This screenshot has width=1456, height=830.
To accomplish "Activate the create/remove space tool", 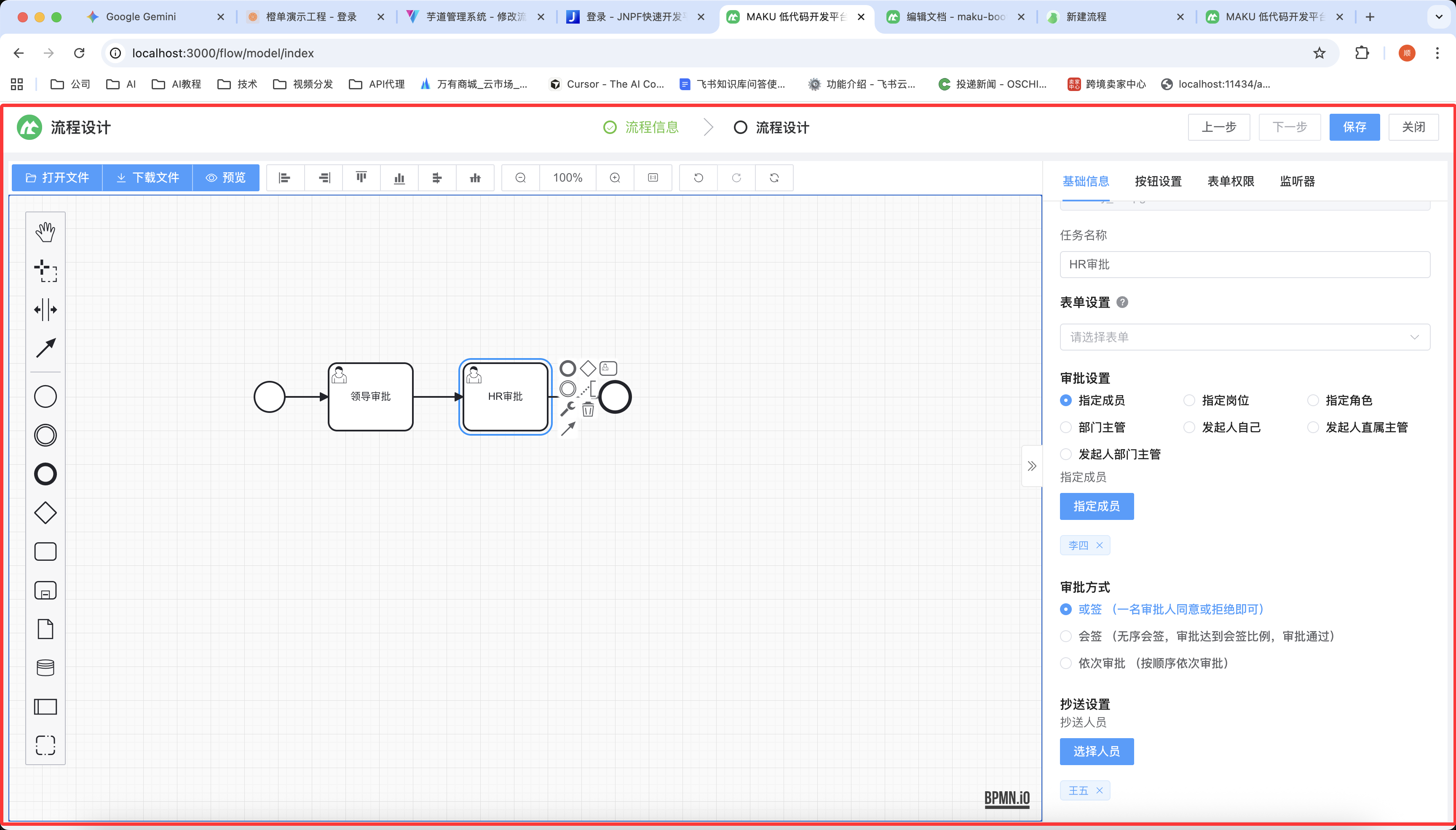I will pyautogui.click(x=45, y=310).
